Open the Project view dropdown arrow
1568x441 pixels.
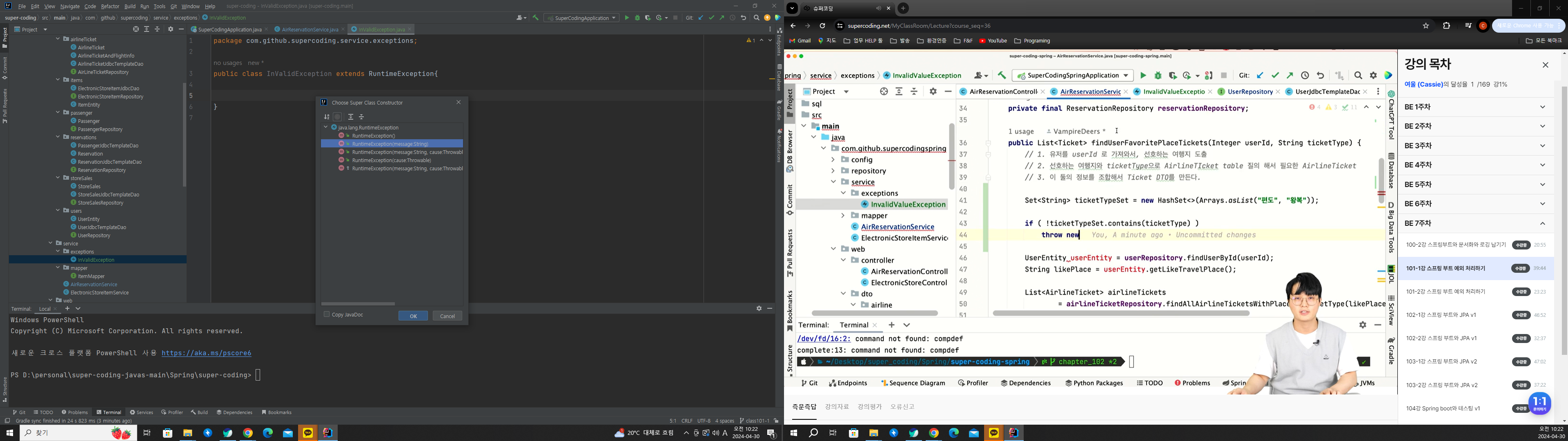(x=45, y=29)
